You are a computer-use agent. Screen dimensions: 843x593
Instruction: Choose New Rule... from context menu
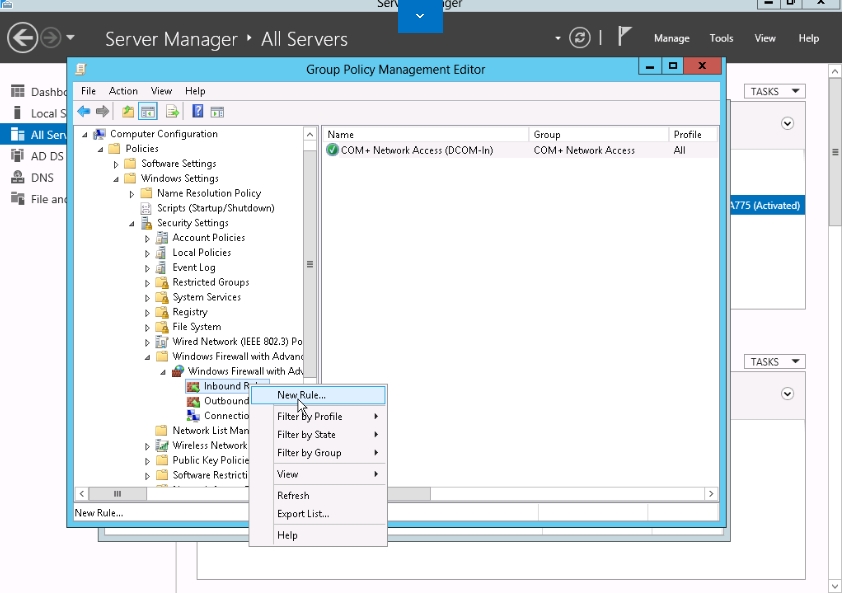301,395
